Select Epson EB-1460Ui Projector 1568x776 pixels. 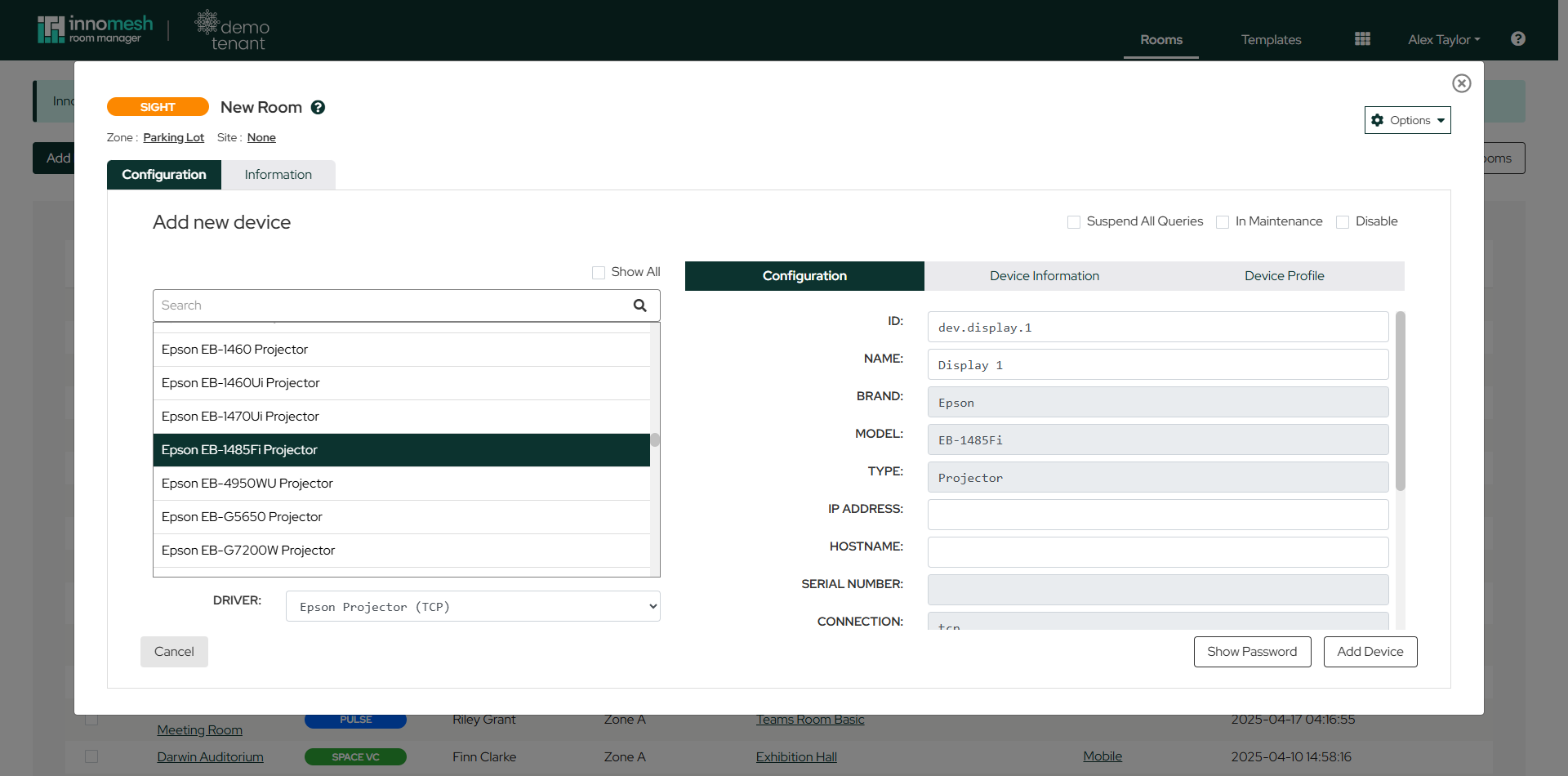click(x=402, y=383)
